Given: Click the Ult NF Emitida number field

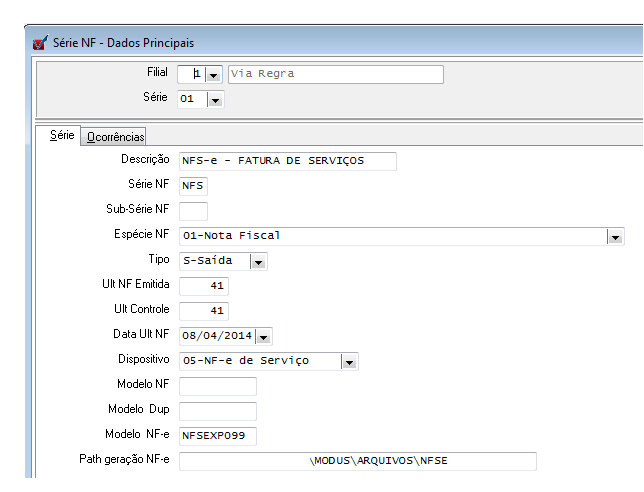Looking at the screenshot, I should click(204, 286).
